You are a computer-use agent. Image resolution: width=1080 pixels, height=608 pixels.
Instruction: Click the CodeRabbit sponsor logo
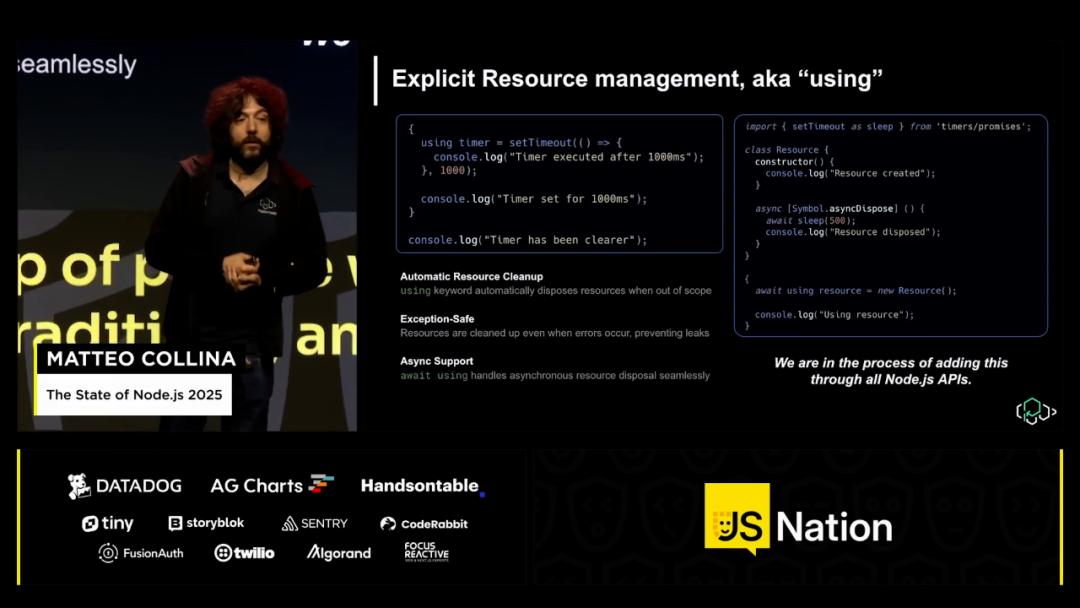coord(423,523)
